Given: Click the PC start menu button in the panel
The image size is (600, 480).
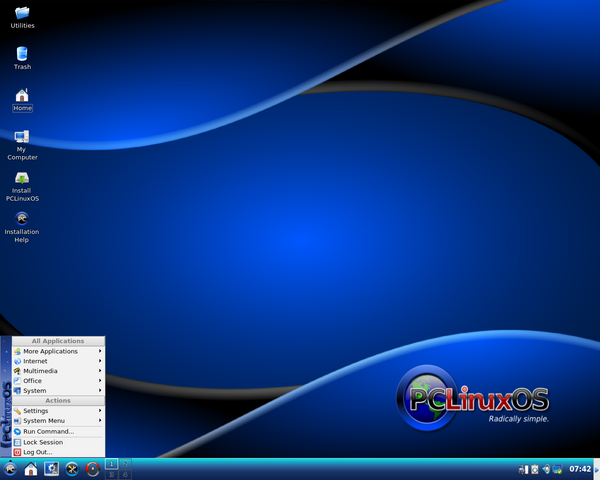Looking at the screenshot, I should (10, 469).
